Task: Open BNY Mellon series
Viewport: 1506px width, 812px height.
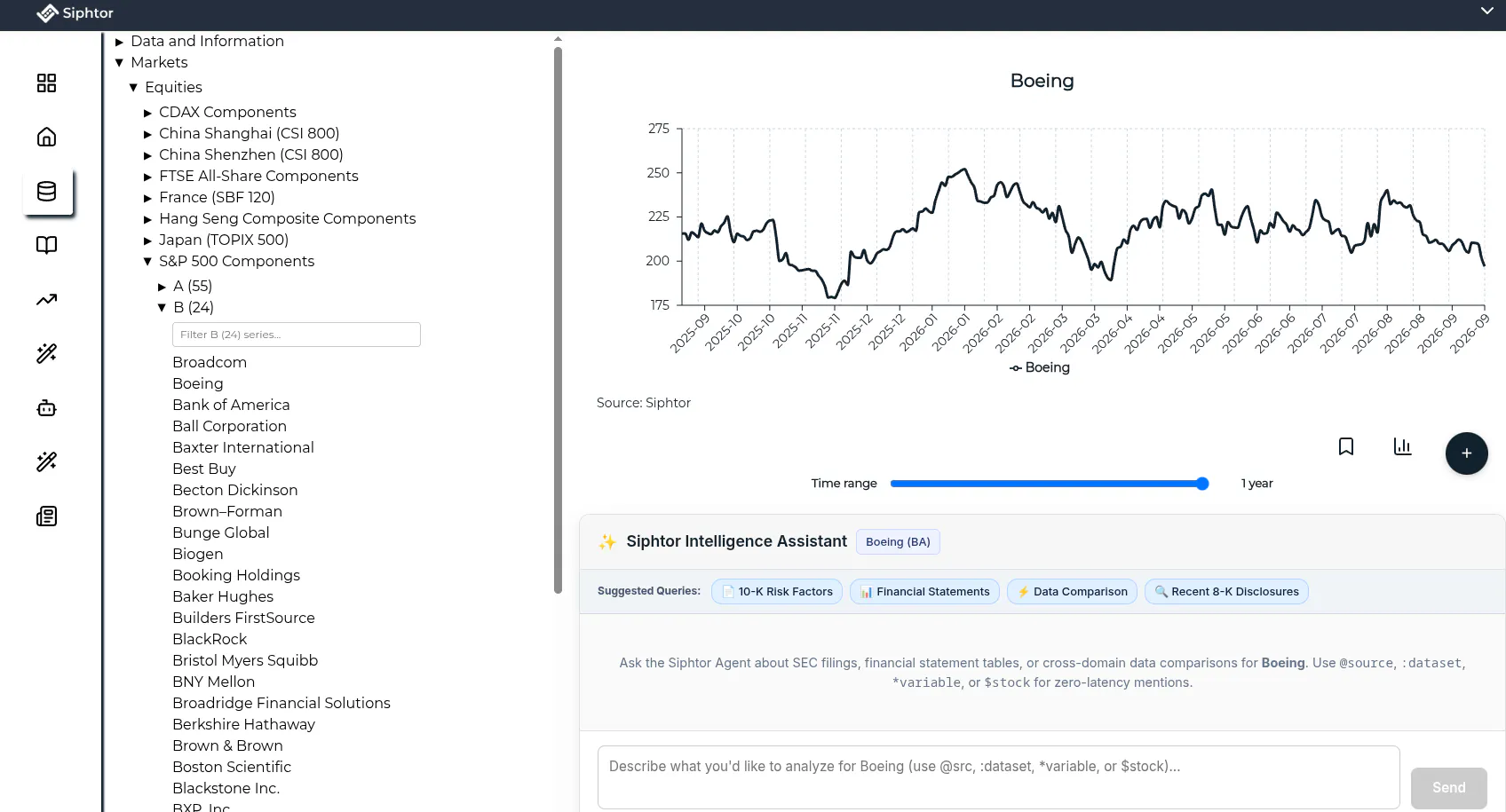Action: pos(214,682)
